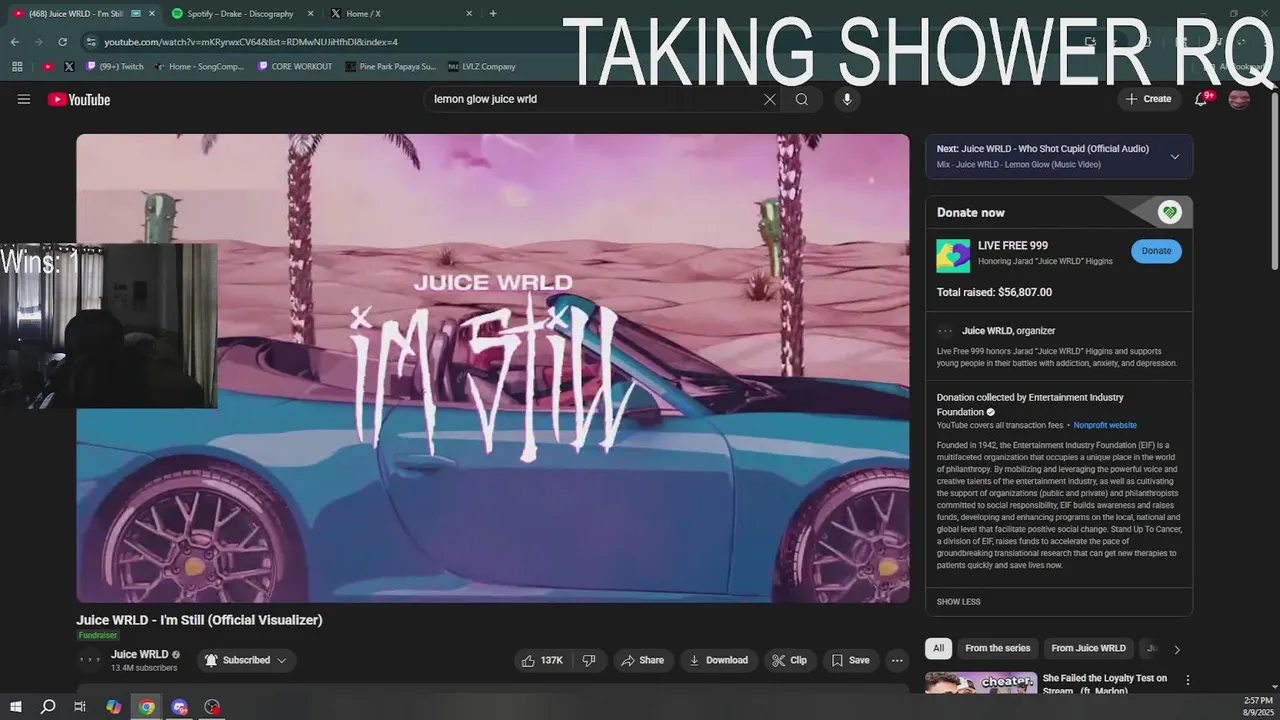Image resolution: width=1280 pixels, height=720 pixels.
Task: Open options for 'She Failed the Loyalty Test' video
Action: pos(1188,680)
